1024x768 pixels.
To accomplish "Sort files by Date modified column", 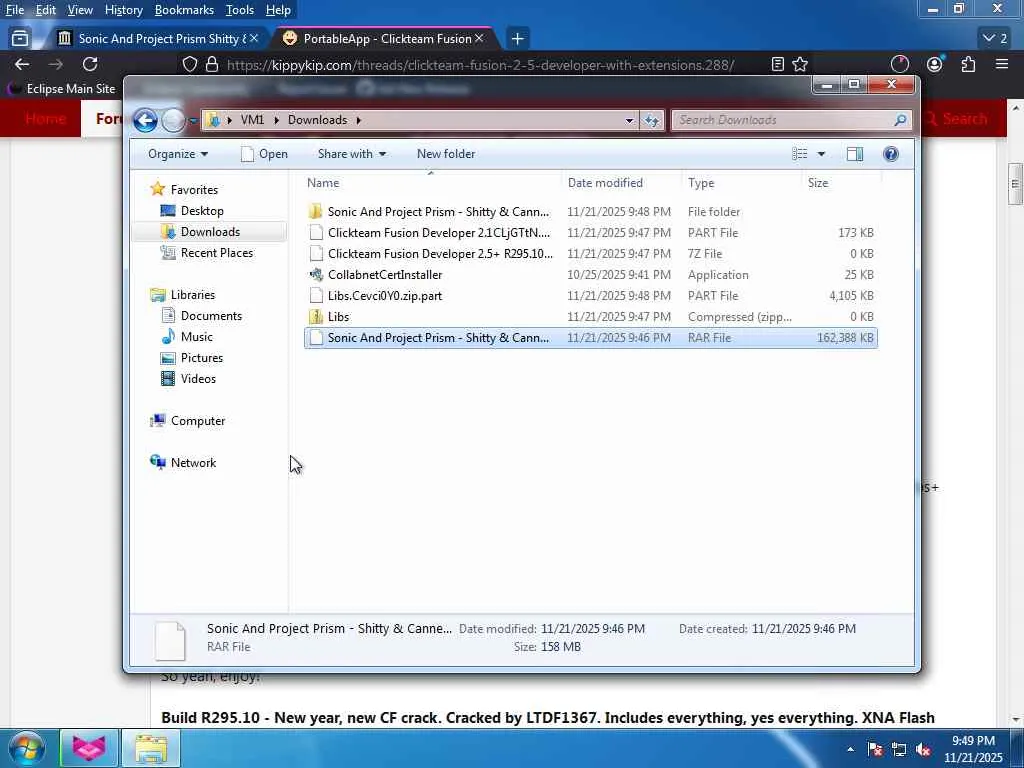I will point(621,183).
